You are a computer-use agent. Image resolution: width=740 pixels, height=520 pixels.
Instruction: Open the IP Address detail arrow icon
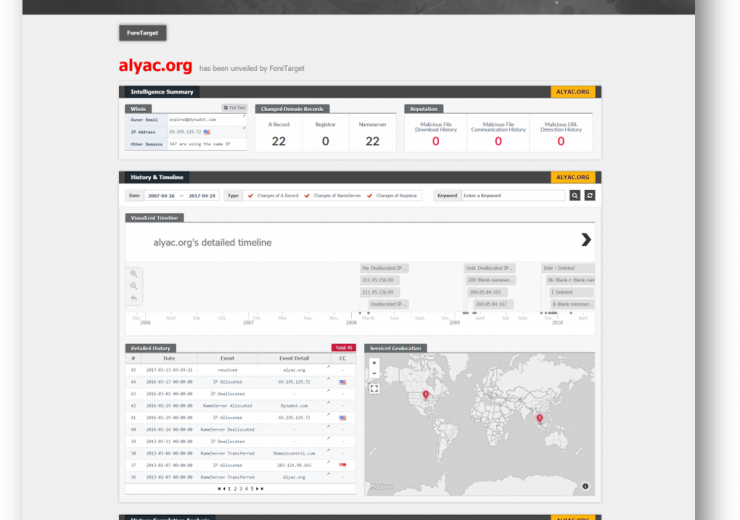[244, 128]
